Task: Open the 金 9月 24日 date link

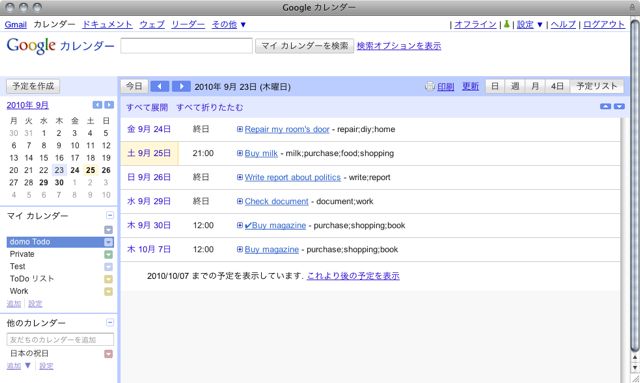Action: coord(149,129)
